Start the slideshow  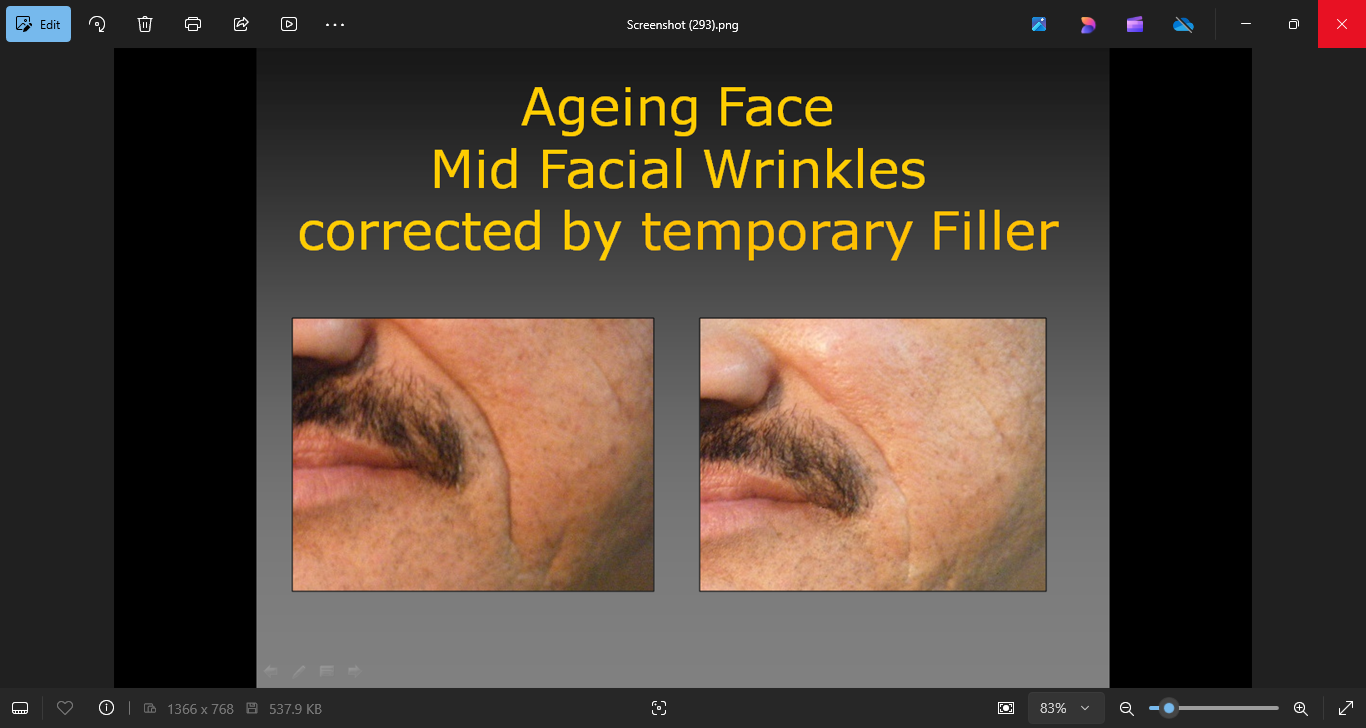coord(289,24)
